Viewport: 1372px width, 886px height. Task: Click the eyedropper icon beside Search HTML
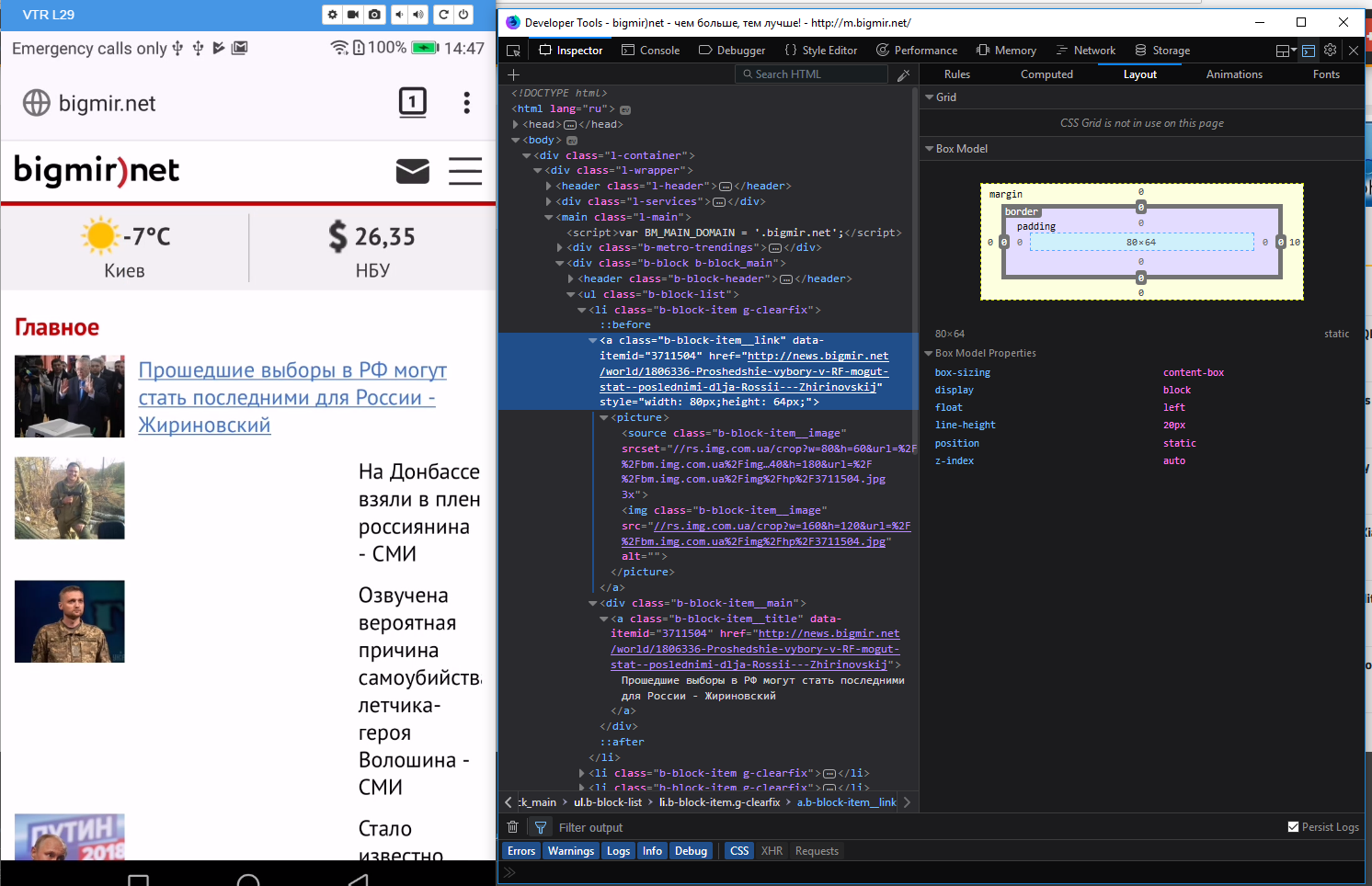pyautogui.click(x=903, y=74)
